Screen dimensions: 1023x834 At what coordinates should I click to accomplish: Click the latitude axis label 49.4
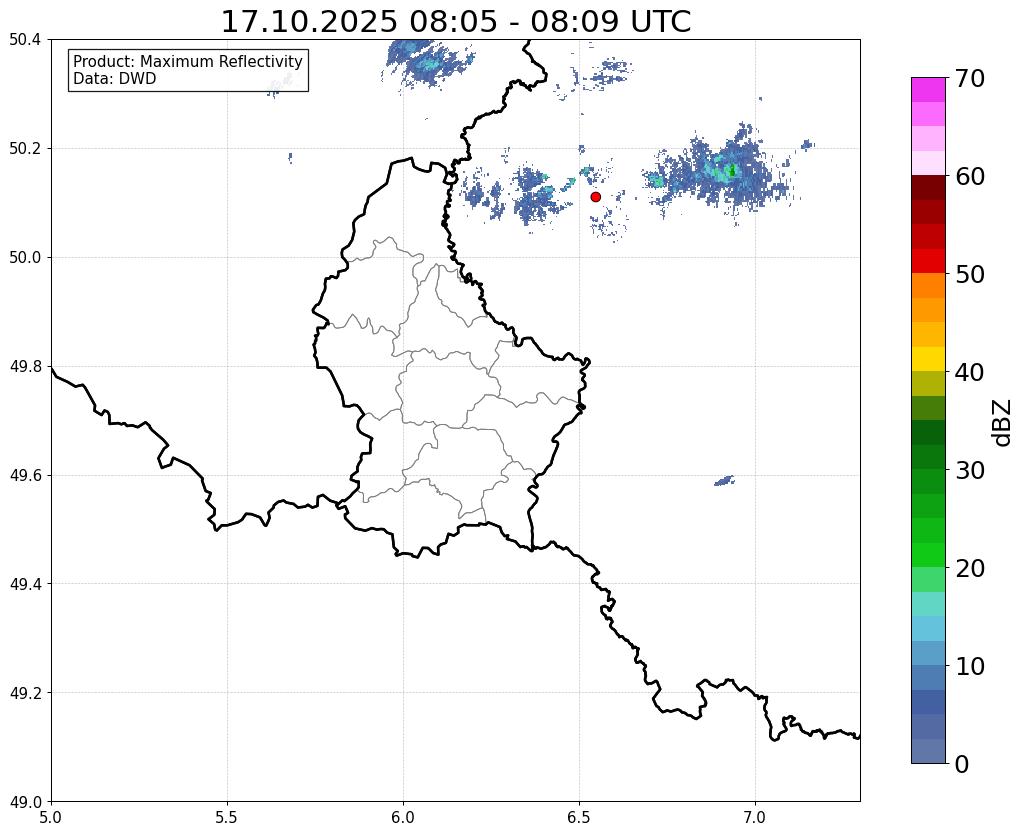point(25,584)
